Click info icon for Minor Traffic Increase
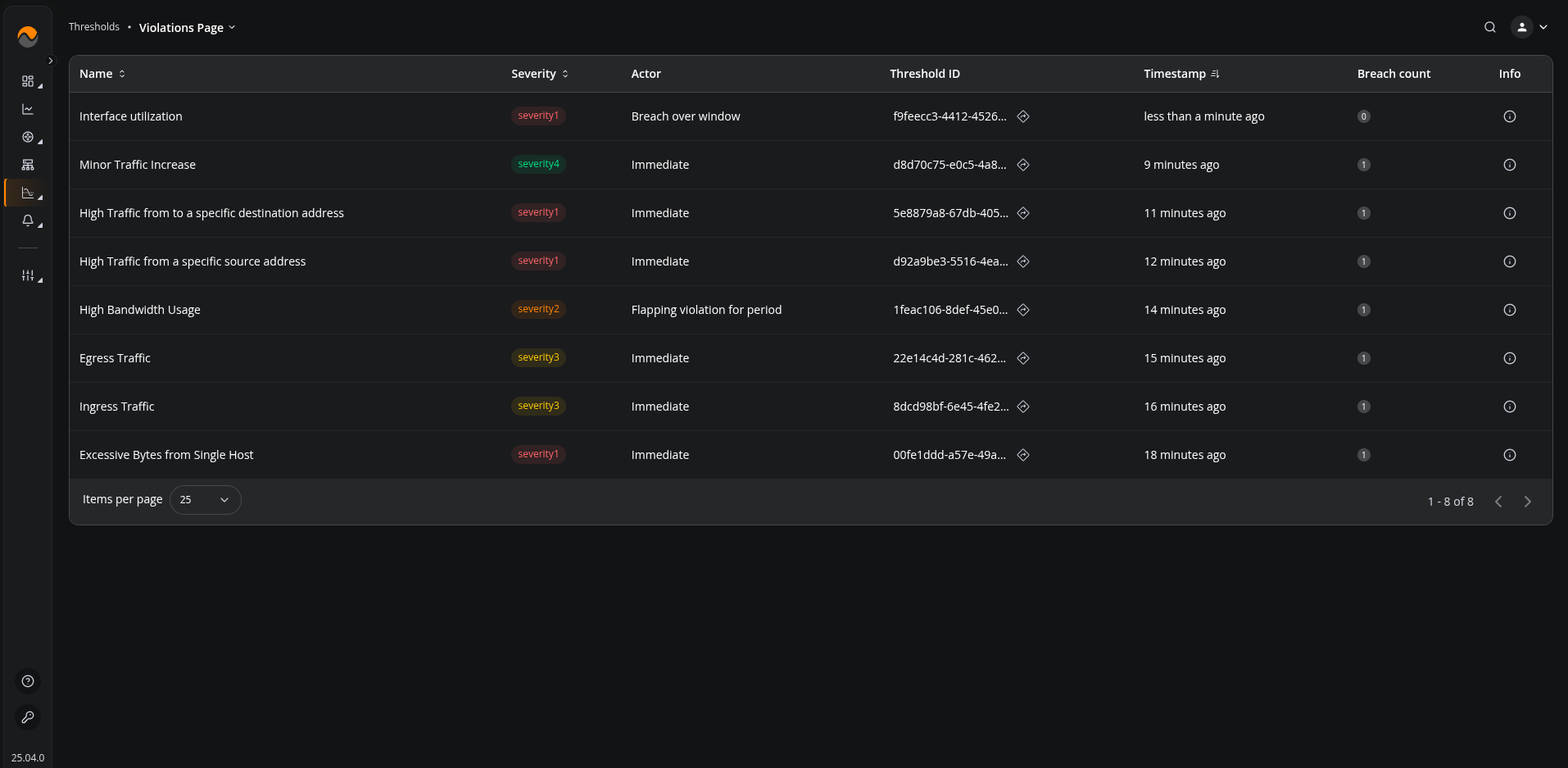This screenshot has height=768, width=1568. coord(1509,165)
